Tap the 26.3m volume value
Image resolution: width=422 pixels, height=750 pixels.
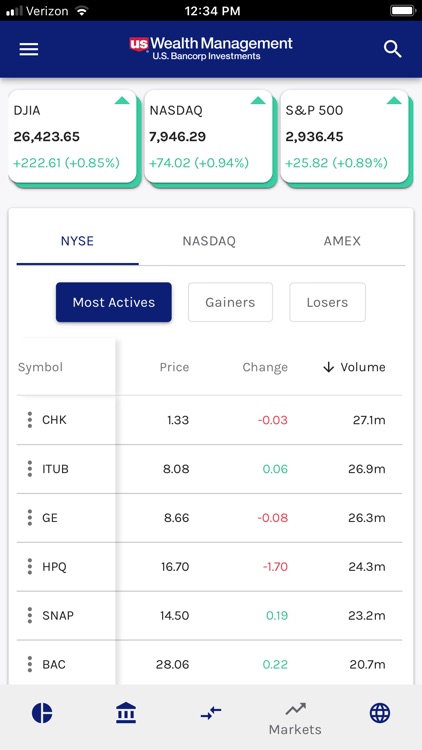click(366, 518)
